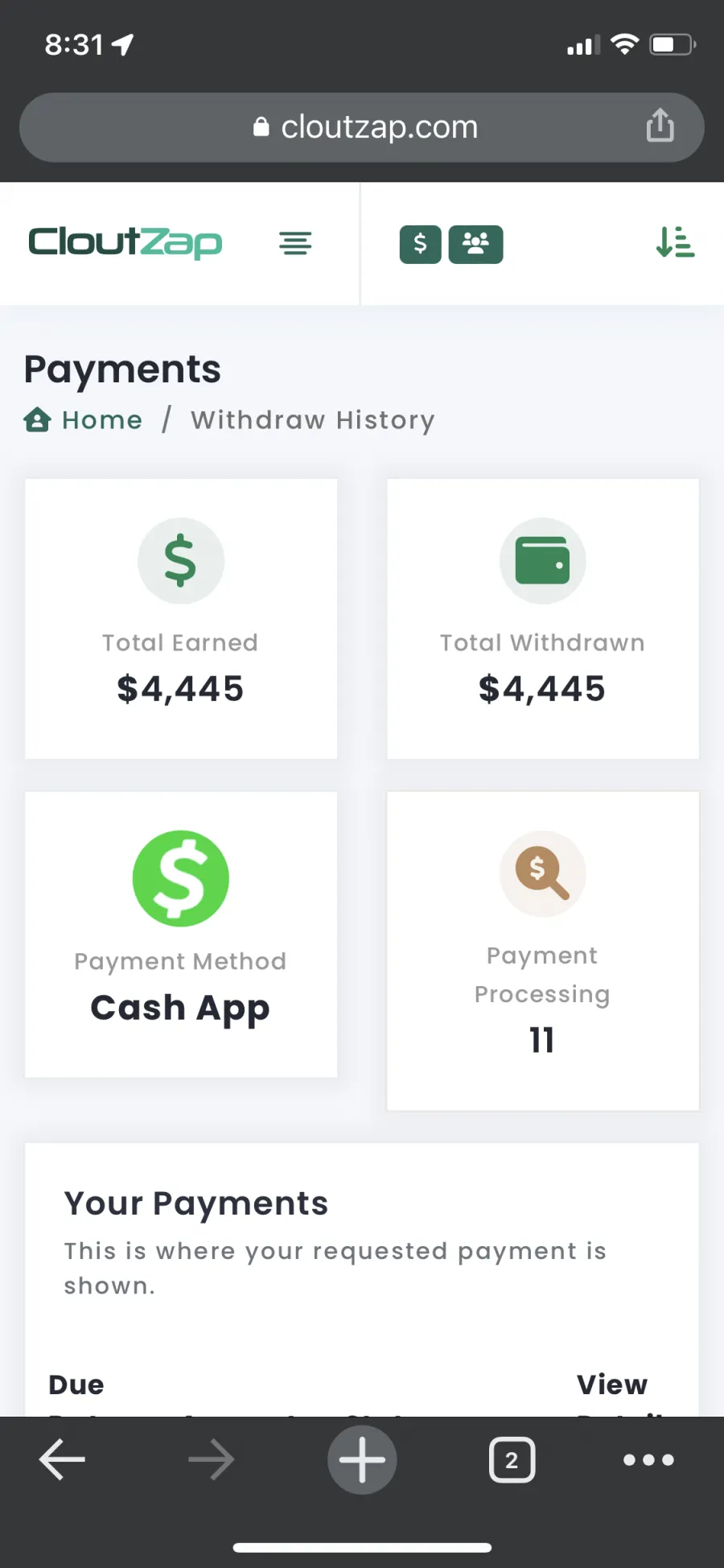Tap the Payment Processing magnifier icon
Image resolution: width=724 pixels, height=1568 pixels.
(542, 873)
